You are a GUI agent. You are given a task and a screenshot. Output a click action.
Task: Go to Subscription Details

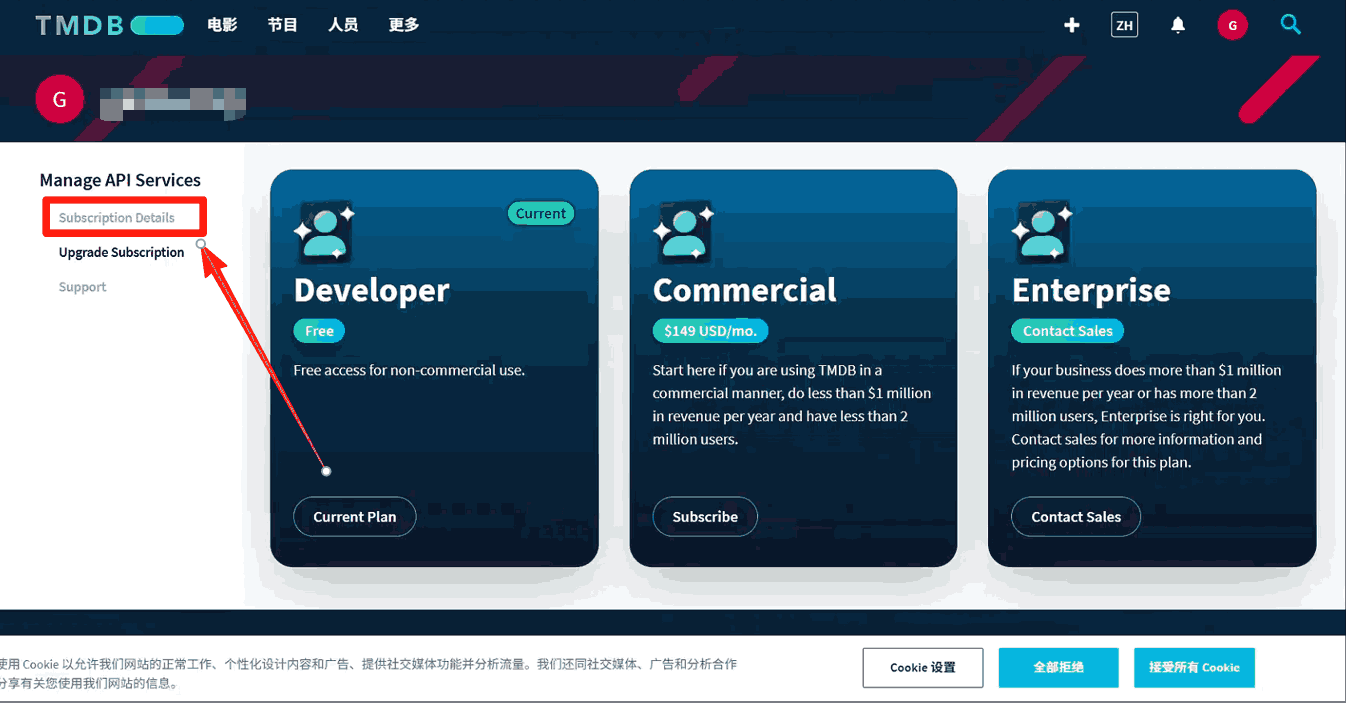pyautogui.click(x=117, y=218)
